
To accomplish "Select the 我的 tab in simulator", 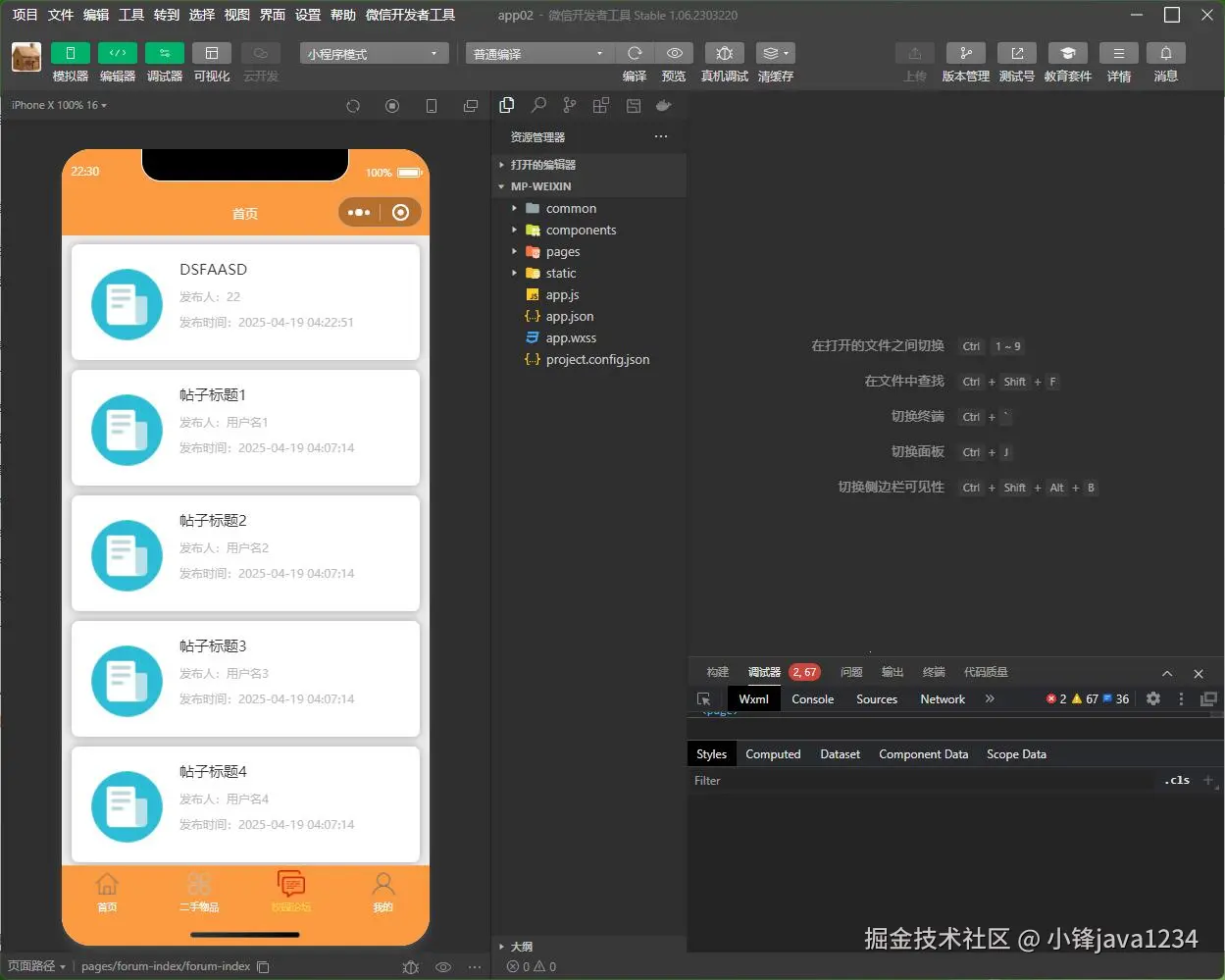I will [383, 892].
